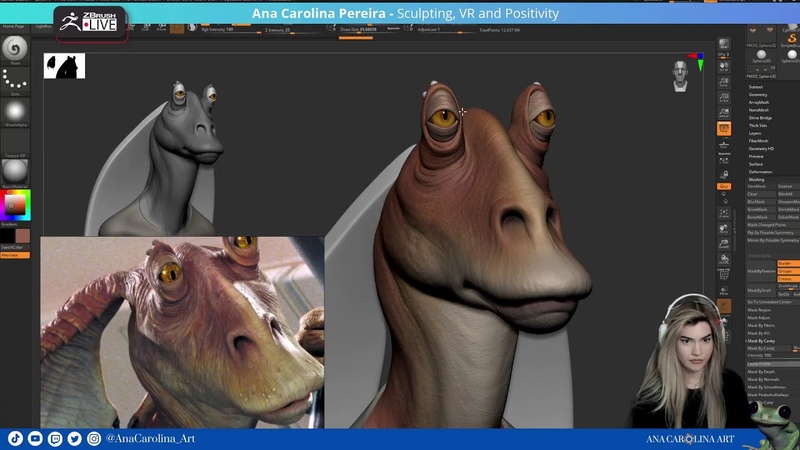Select the Move 3D navigation icon

pos(723,229)
